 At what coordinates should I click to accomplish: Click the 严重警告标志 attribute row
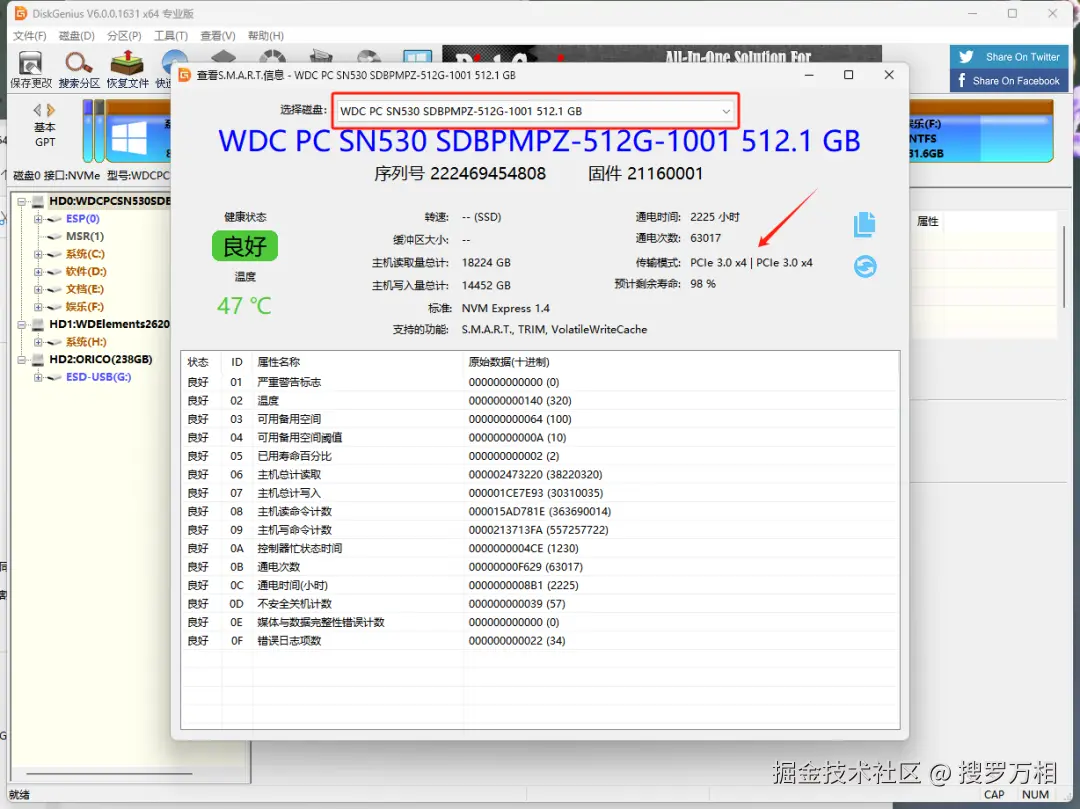click(x=540, y=382)
